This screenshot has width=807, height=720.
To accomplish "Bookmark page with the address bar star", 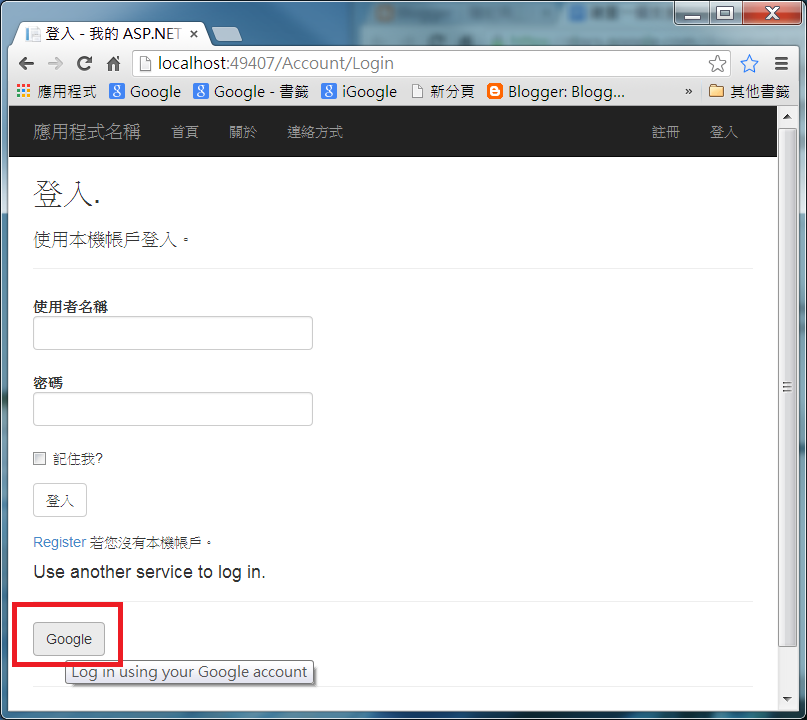I will click(x=717, y=64).
